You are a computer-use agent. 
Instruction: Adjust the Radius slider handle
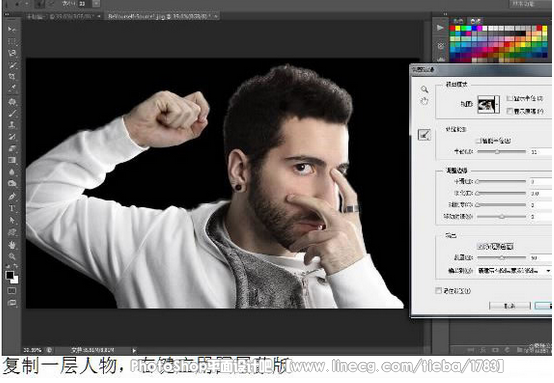click(497, 152)
